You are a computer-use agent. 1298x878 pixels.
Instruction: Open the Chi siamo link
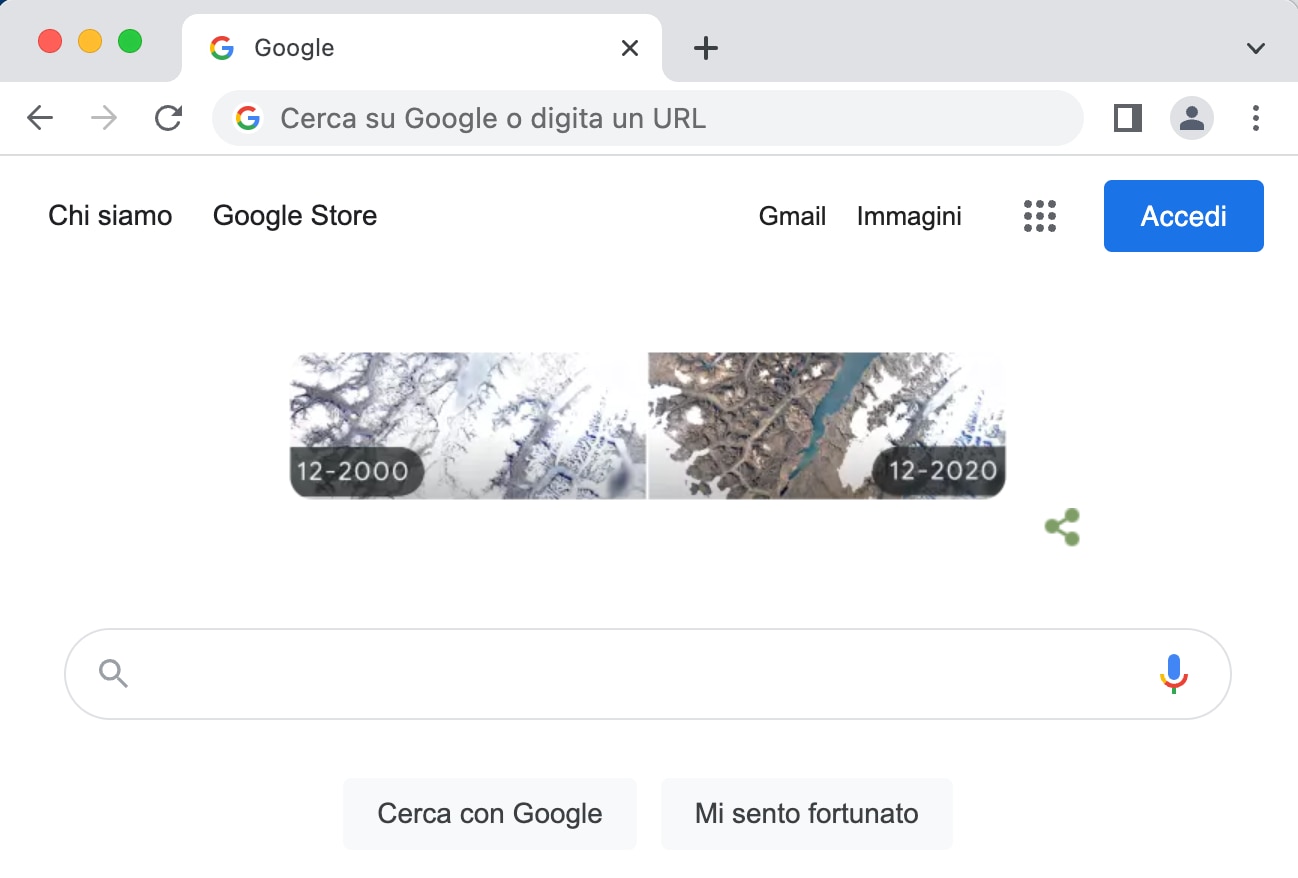point(110,216)
